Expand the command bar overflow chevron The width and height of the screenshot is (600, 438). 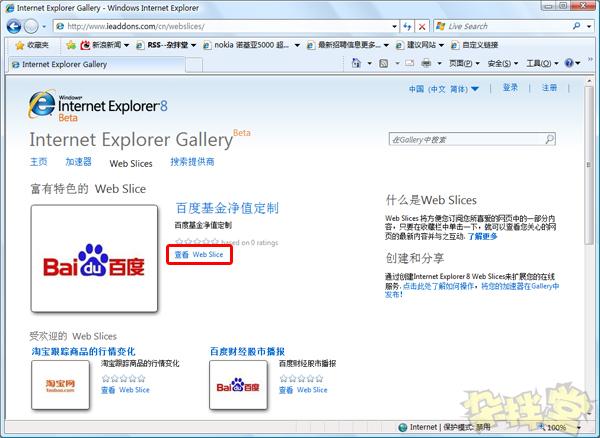(x=590, y=59)
